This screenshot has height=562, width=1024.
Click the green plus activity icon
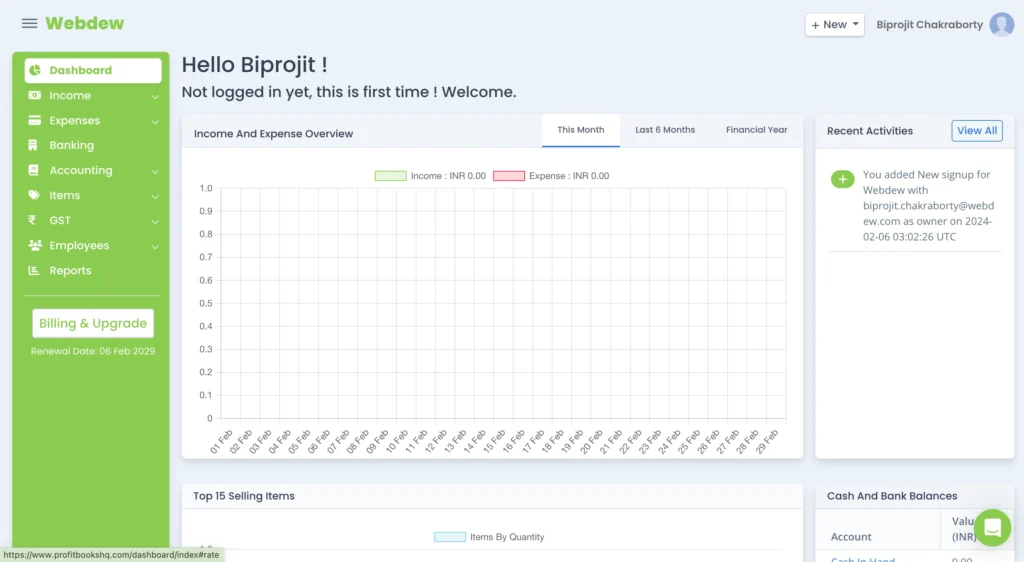tap(842, 179)
